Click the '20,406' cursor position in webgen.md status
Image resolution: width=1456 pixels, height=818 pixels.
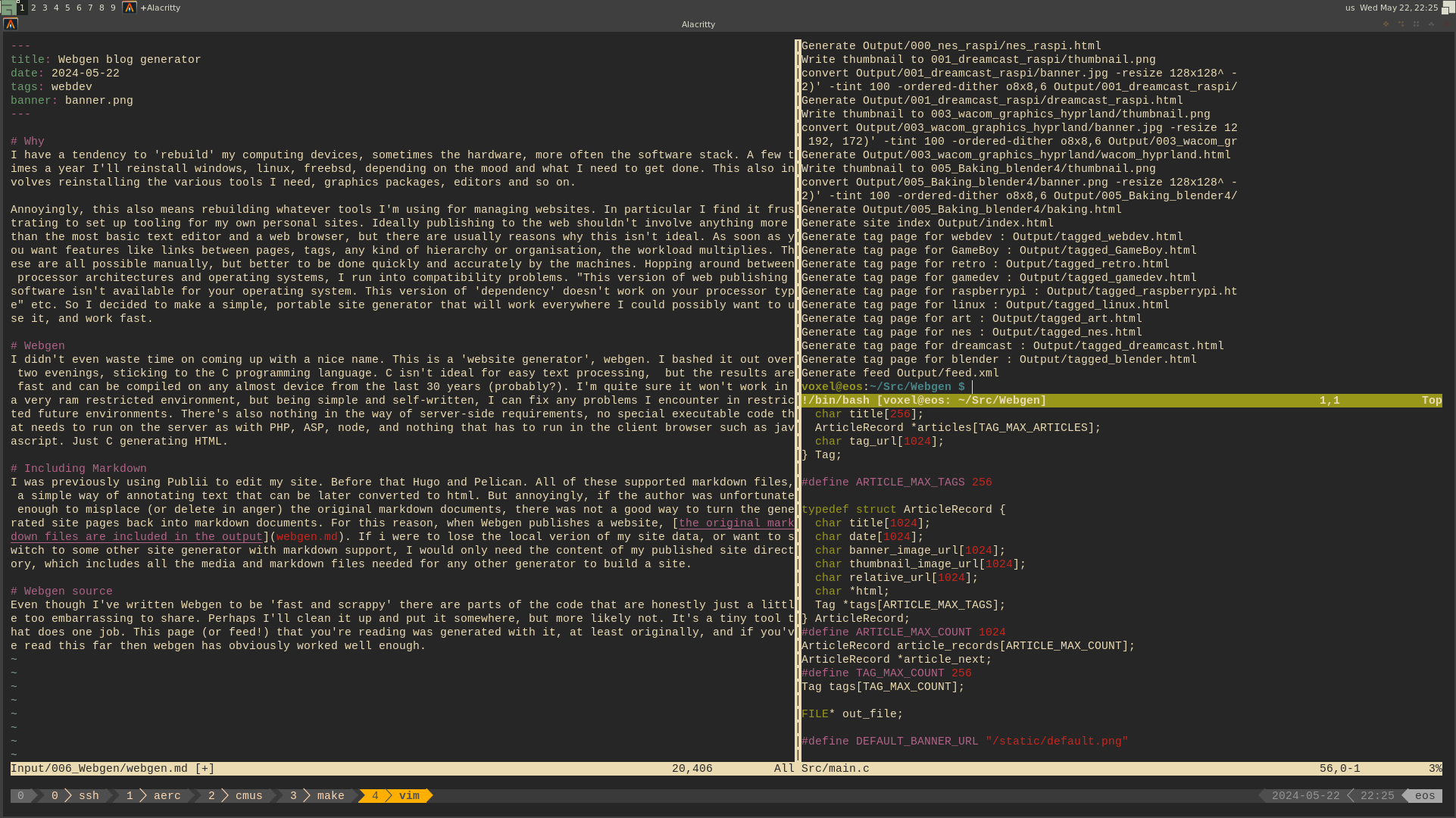point(692,769)
